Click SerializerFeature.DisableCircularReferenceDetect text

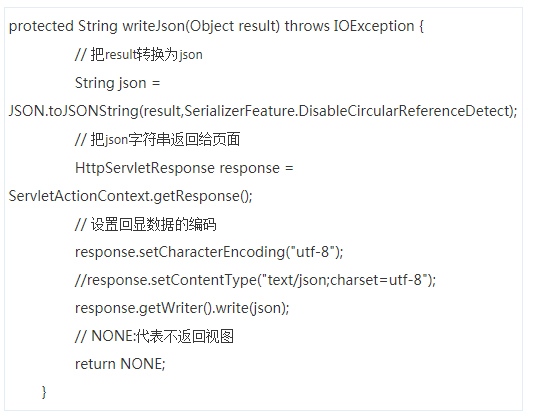[x=347, y=111]
